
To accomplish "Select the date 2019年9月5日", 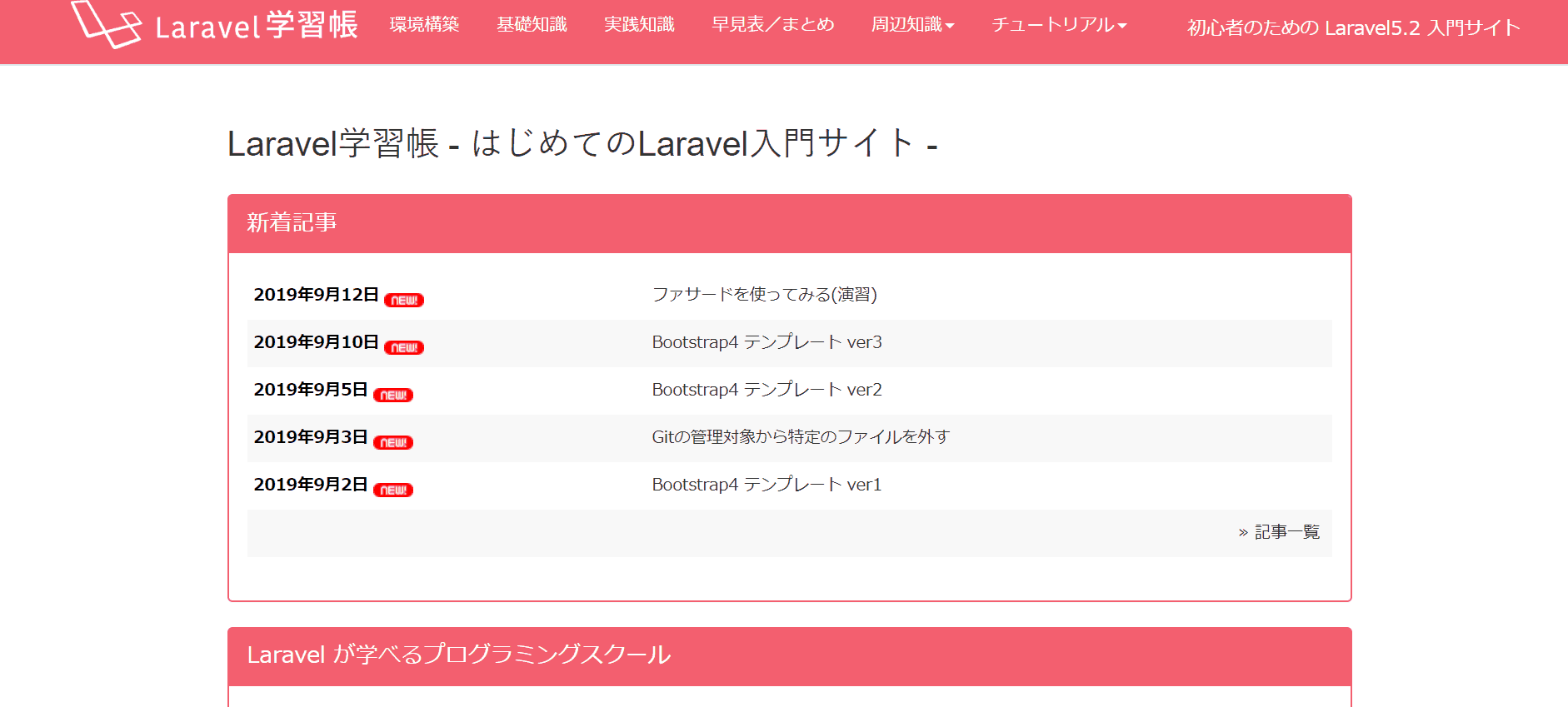I will pyautogui.click(x=311, y=390).
